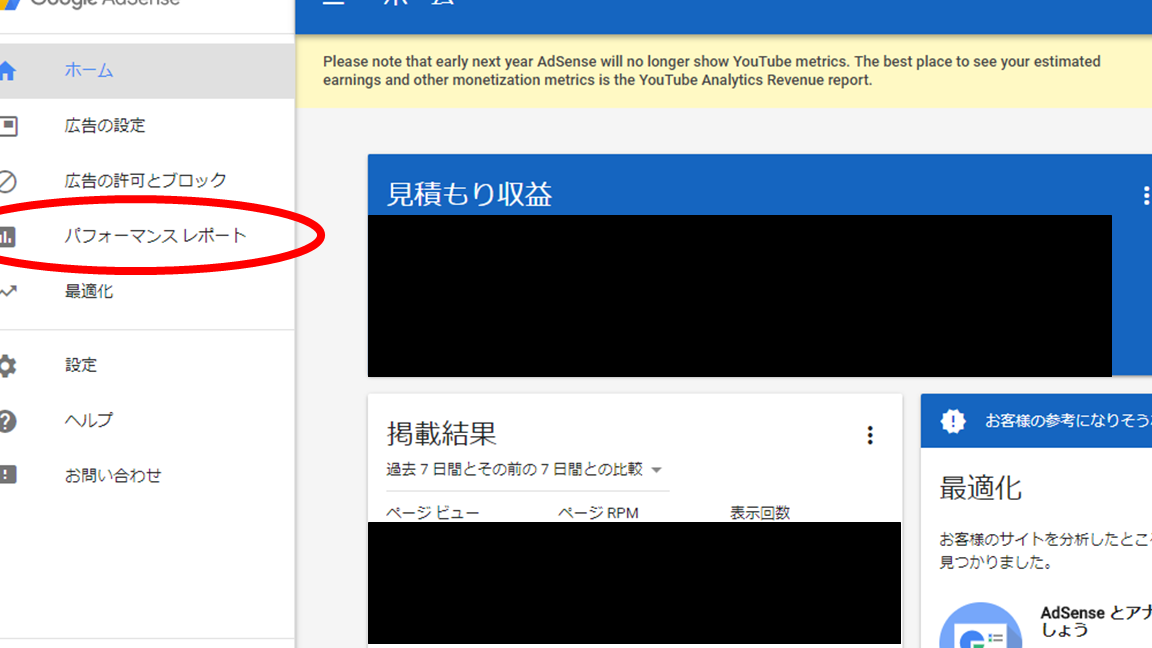Click the お客様の参考になりそう notice header
The image size is (1152, 648).
[x=1068, y=421]
